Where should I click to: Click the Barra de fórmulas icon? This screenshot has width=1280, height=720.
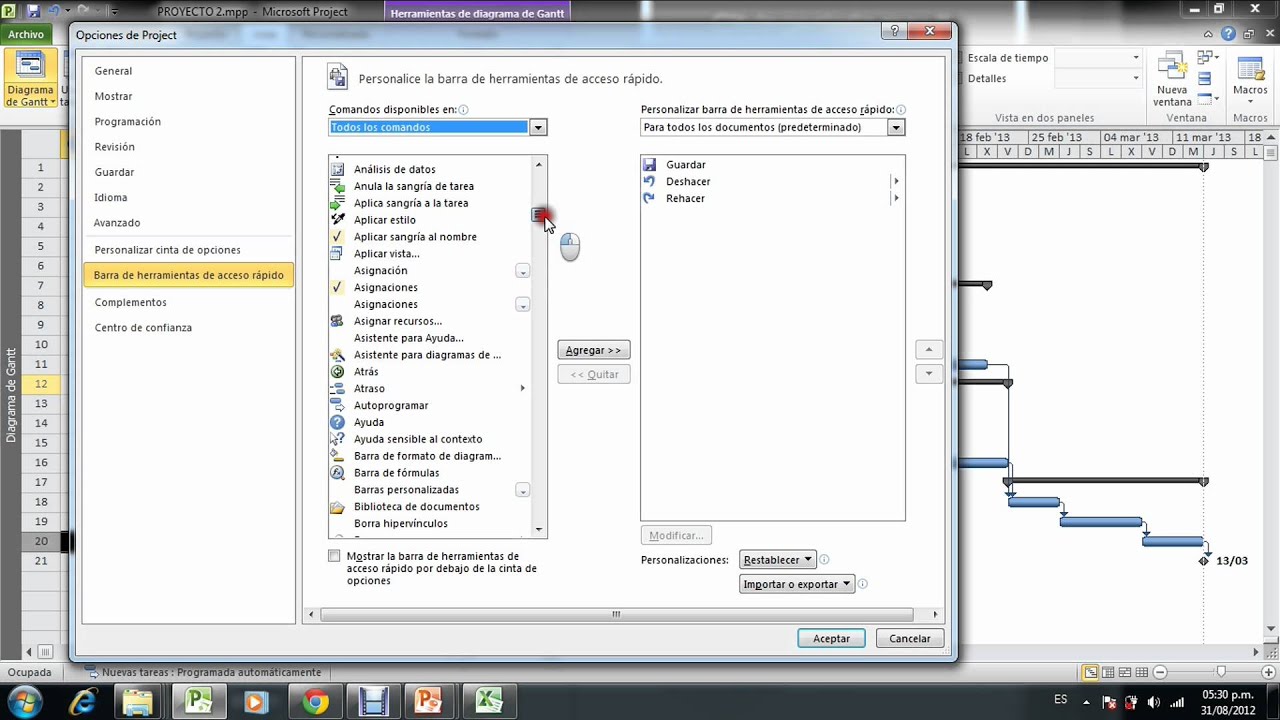(x=337, y=473)
